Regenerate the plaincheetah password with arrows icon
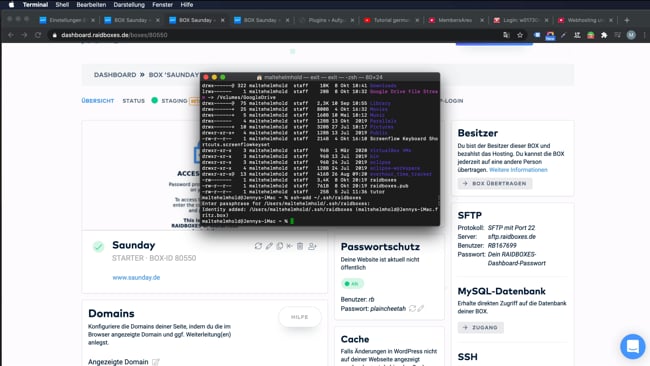The height and width of the screenshot is (366, 650). 412,308
